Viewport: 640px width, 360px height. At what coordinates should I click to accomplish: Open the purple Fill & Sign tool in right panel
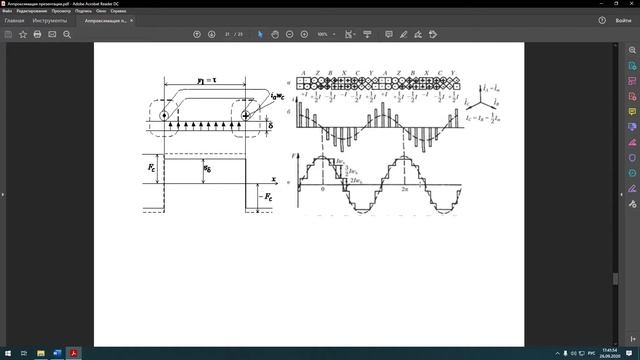[x=632, y=188]
